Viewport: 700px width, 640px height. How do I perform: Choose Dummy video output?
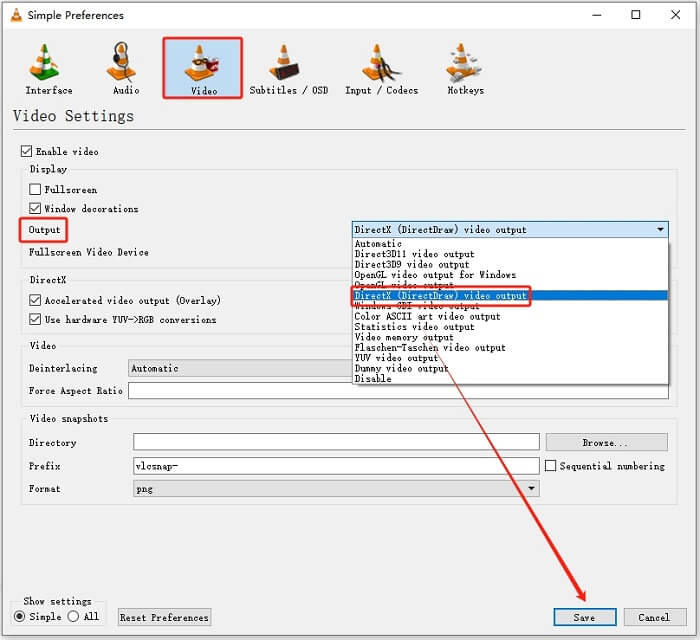510,368
